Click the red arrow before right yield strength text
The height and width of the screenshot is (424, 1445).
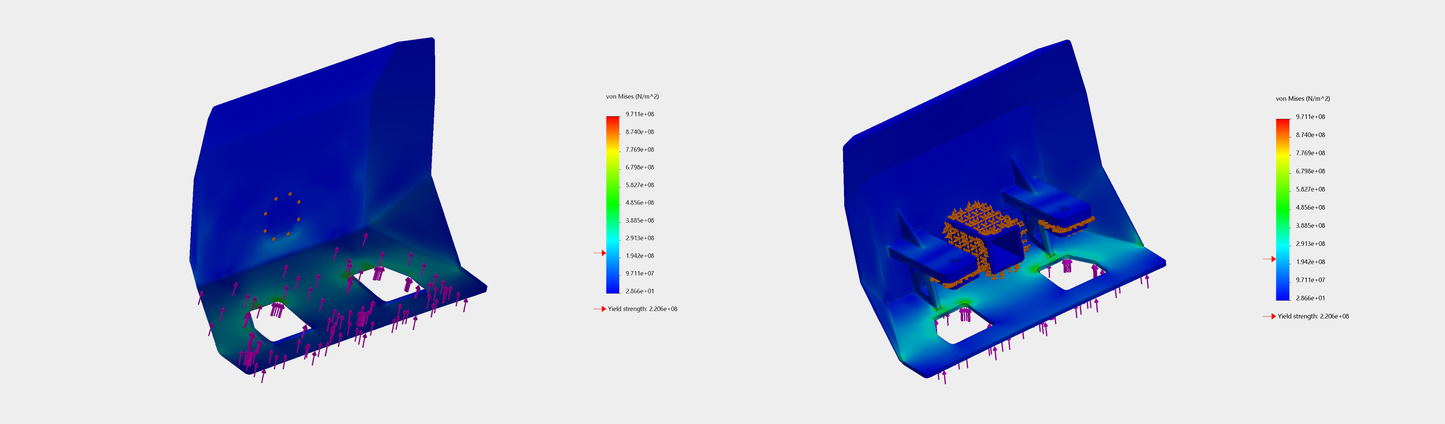[x=1269, y=316]
